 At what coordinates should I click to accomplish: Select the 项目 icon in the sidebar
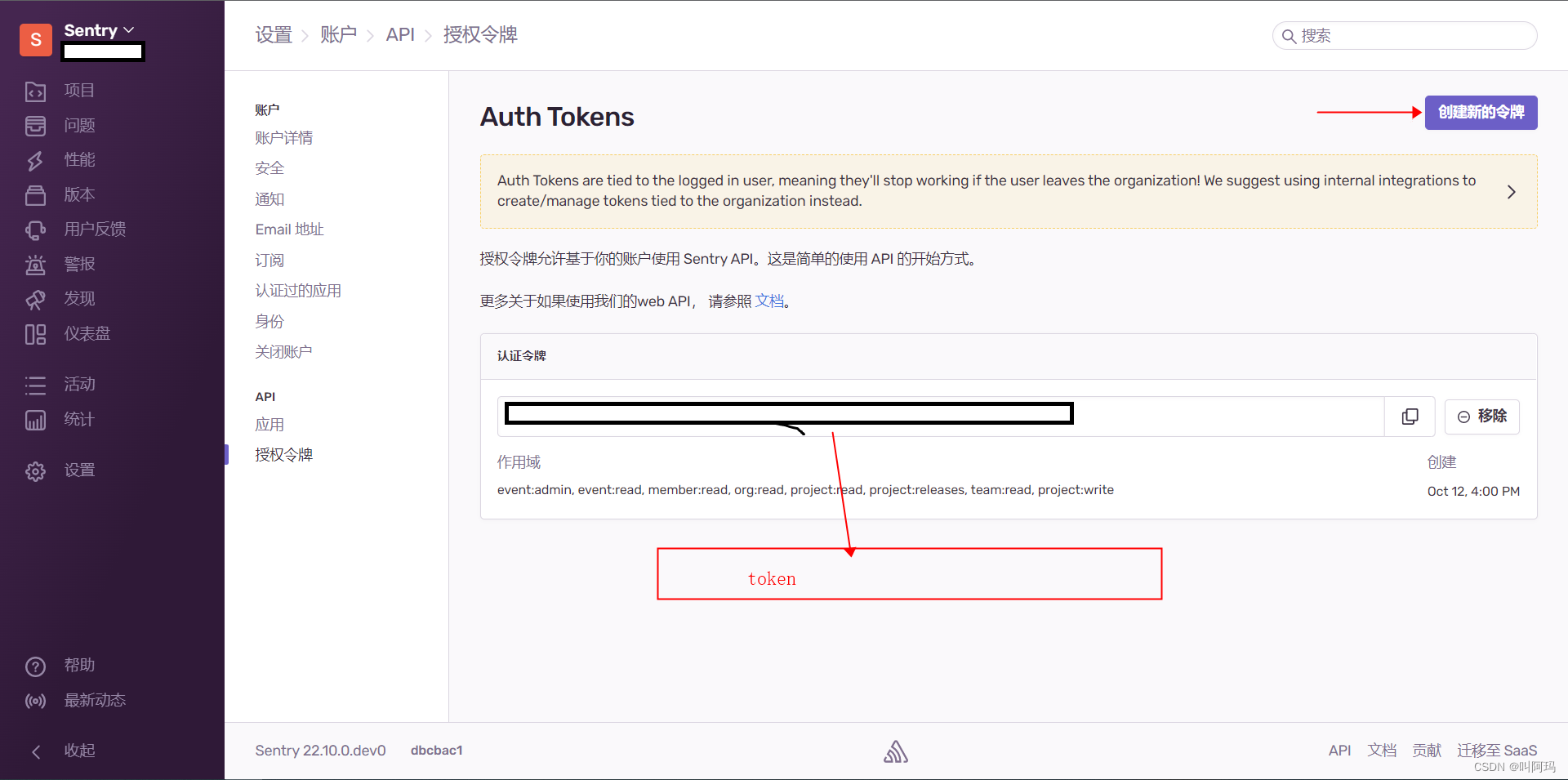[36, 91]
